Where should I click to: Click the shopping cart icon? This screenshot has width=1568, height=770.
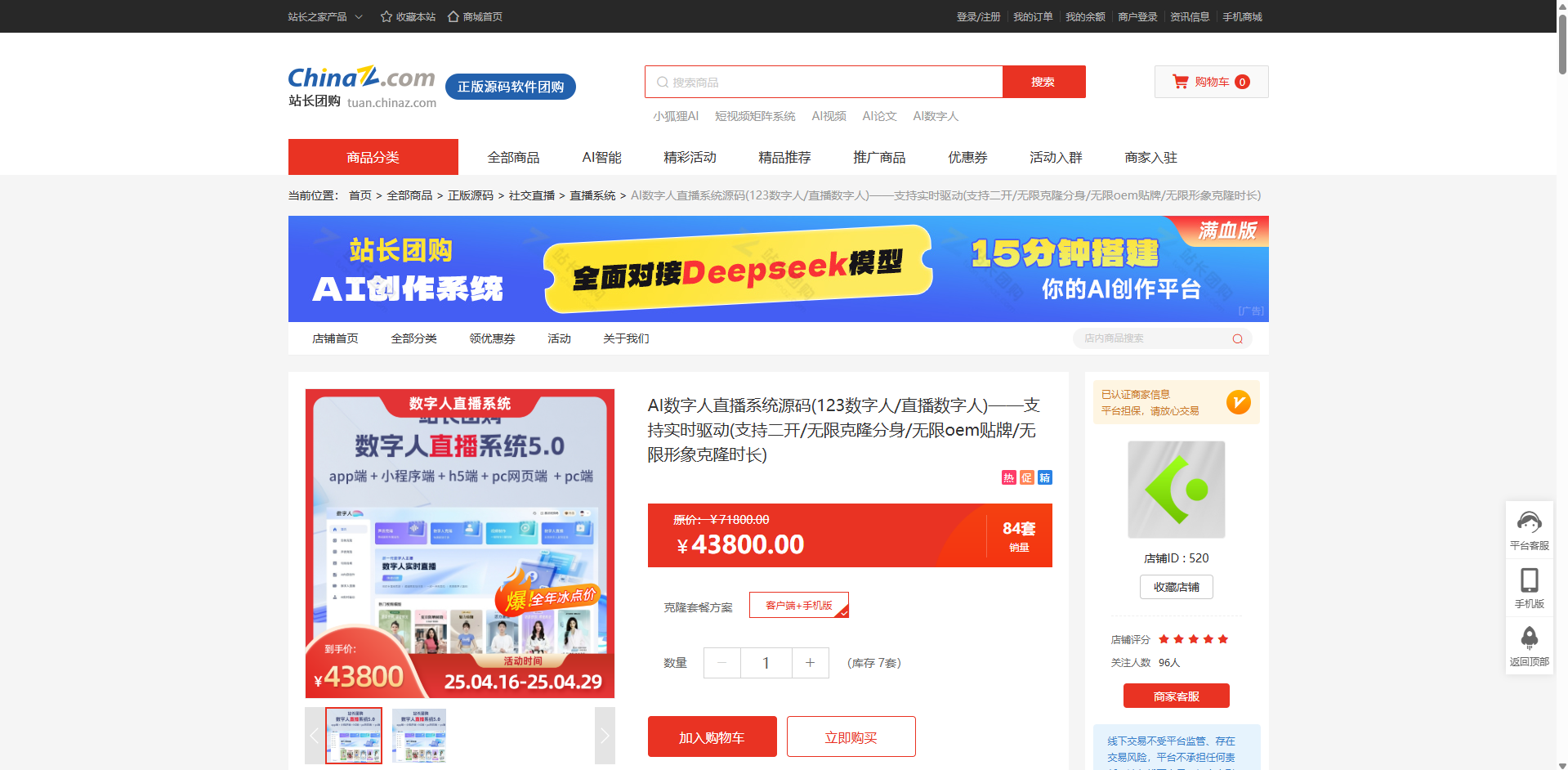1181,82
